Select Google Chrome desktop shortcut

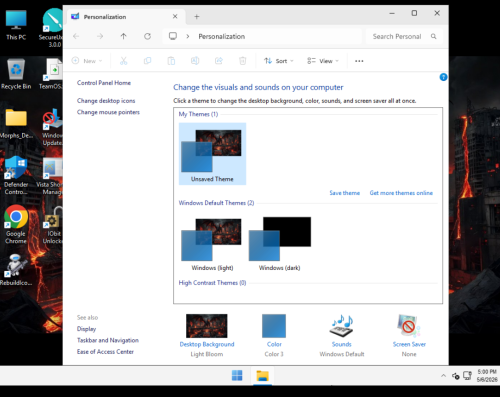point(16,224)
